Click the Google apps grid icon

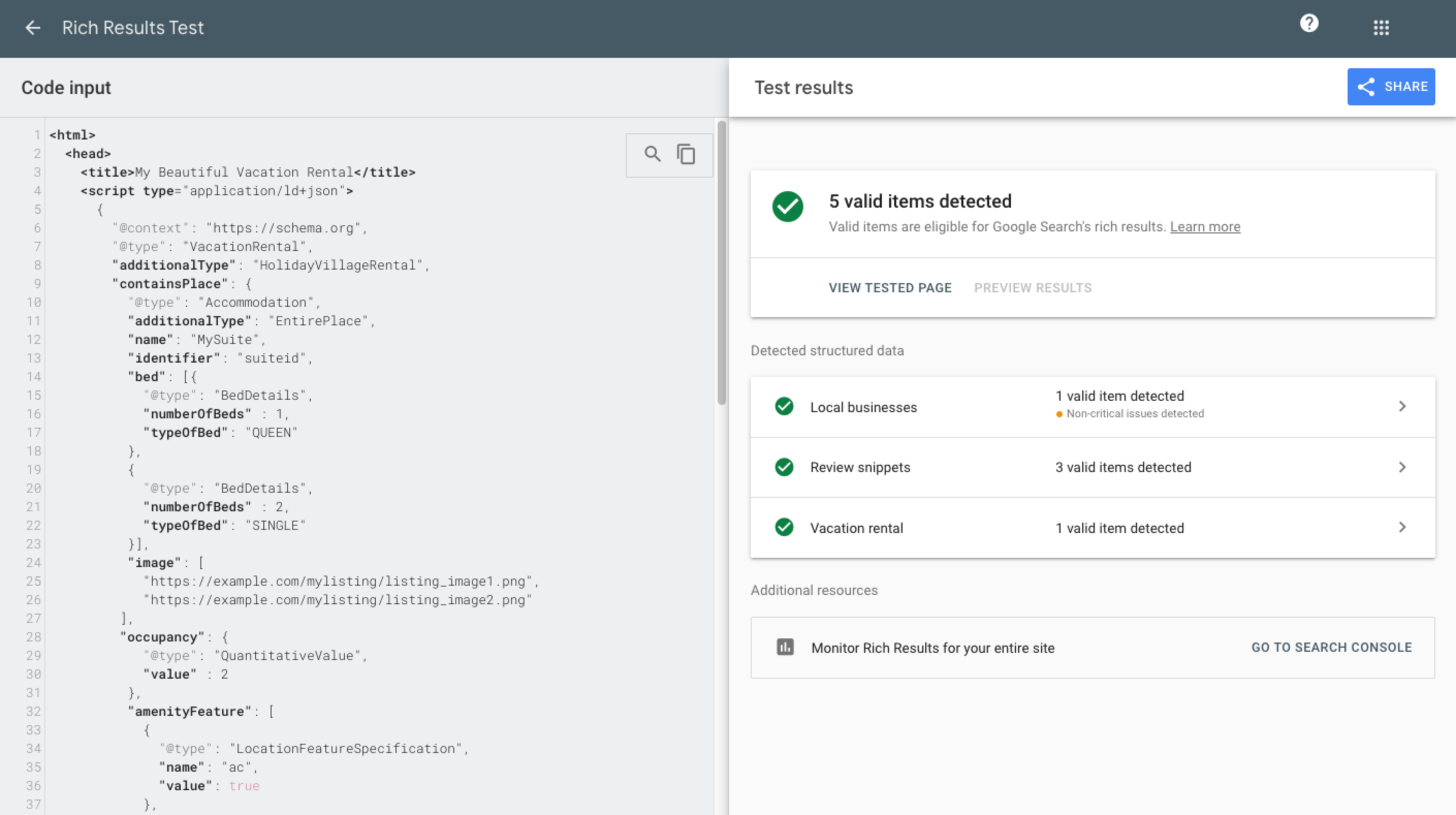[1381, 28]
